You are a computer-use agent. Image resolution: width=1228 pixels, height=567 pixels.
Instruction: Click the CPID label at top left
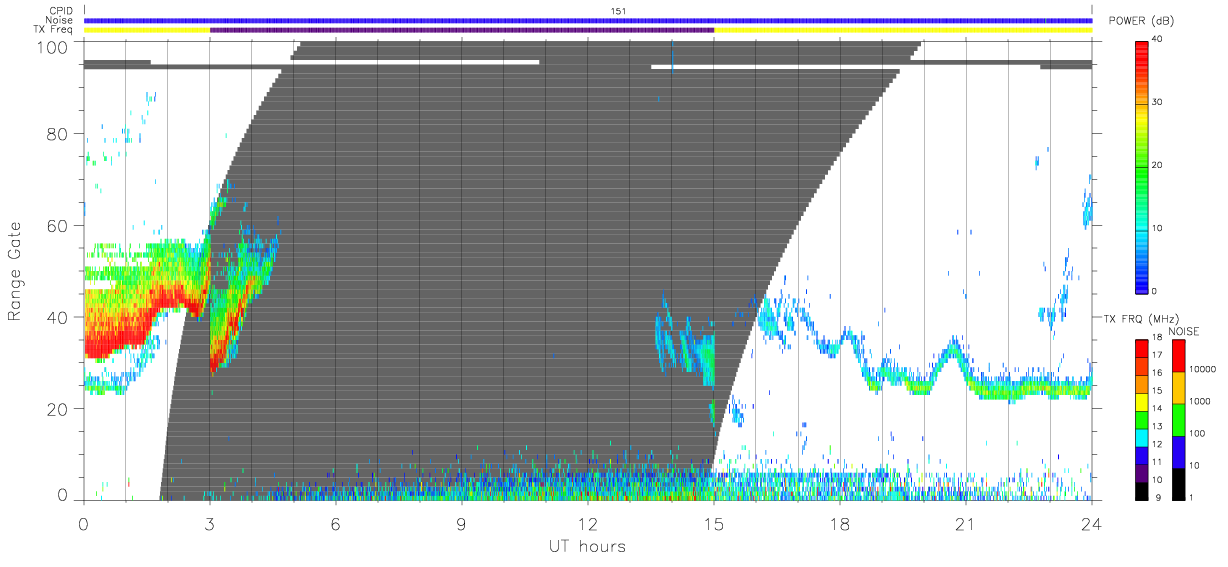click(60, 11)
